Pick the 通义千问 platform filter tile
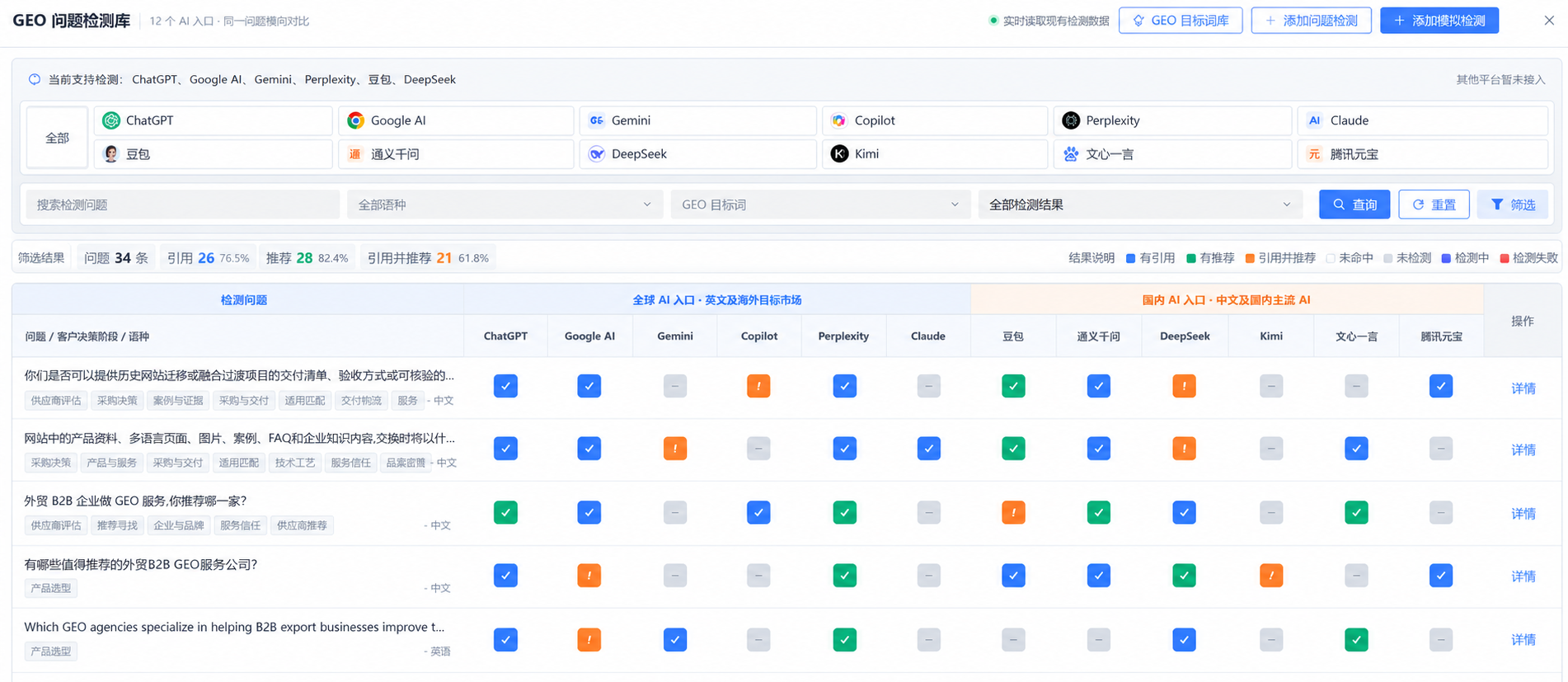 pos(456,154)
